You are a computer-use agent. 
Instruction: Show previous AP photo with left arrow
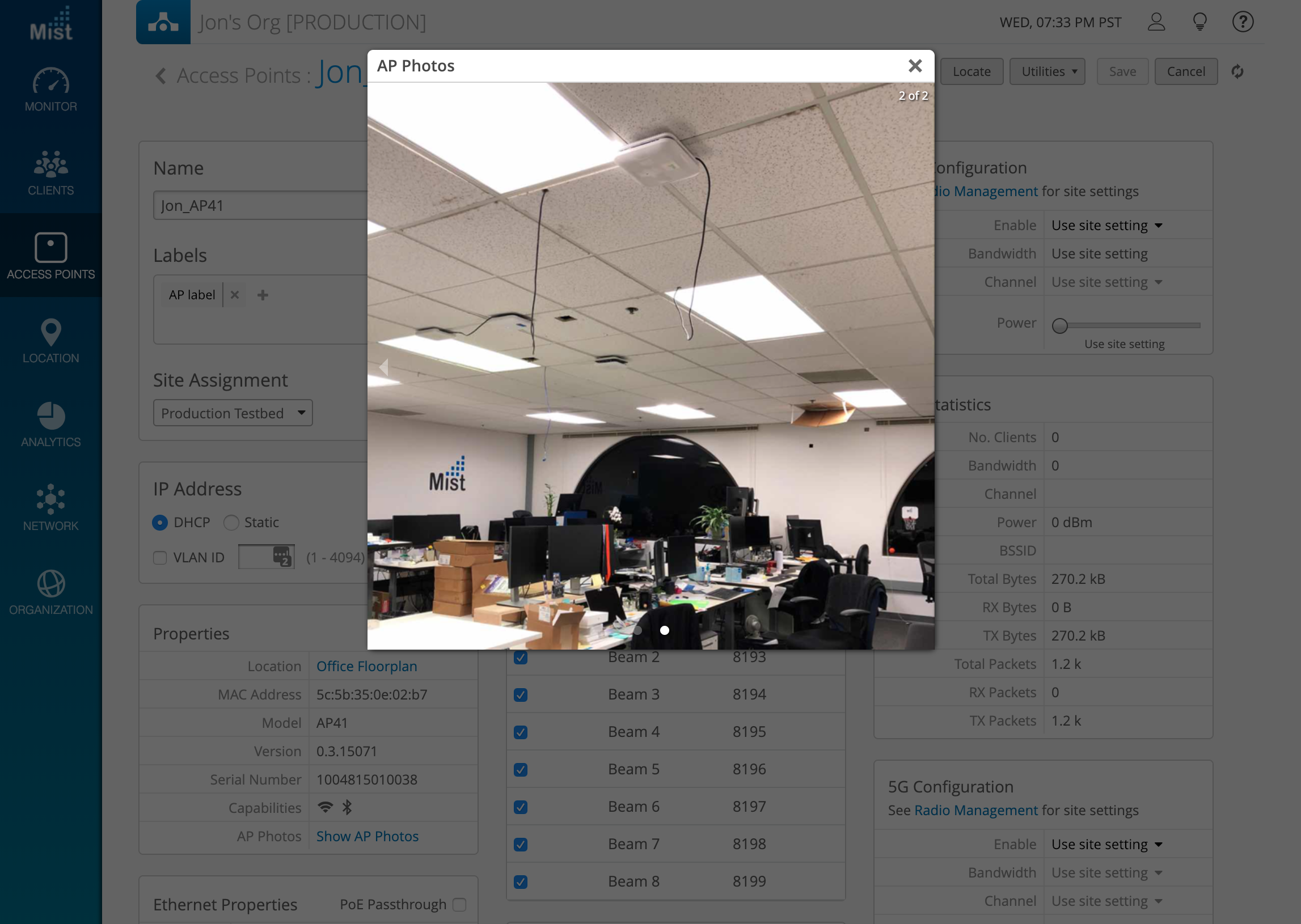pos(384,367)
